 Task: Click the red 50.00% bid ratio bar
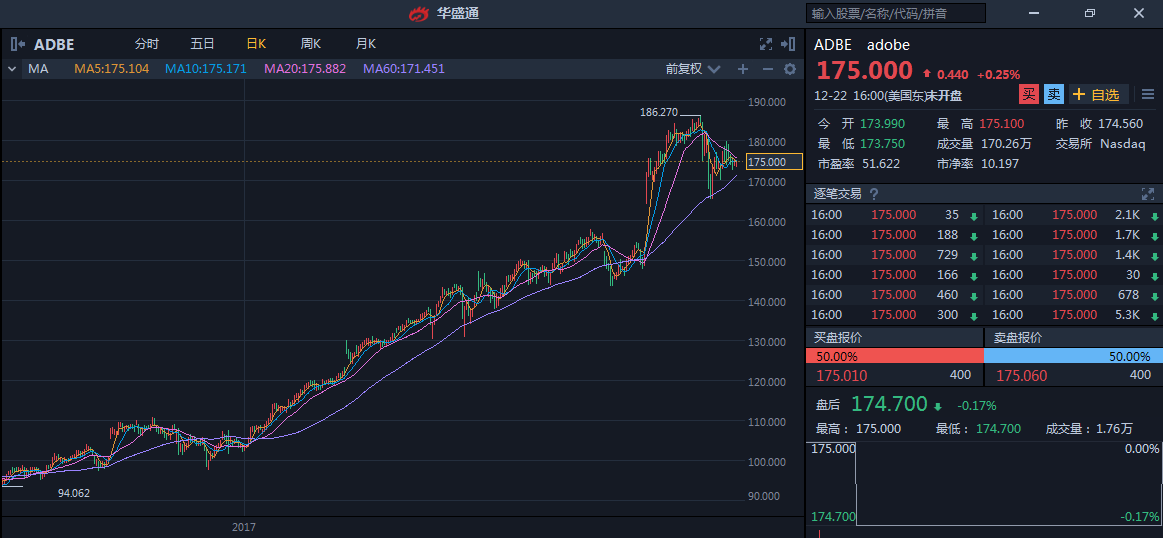(894, 356)
